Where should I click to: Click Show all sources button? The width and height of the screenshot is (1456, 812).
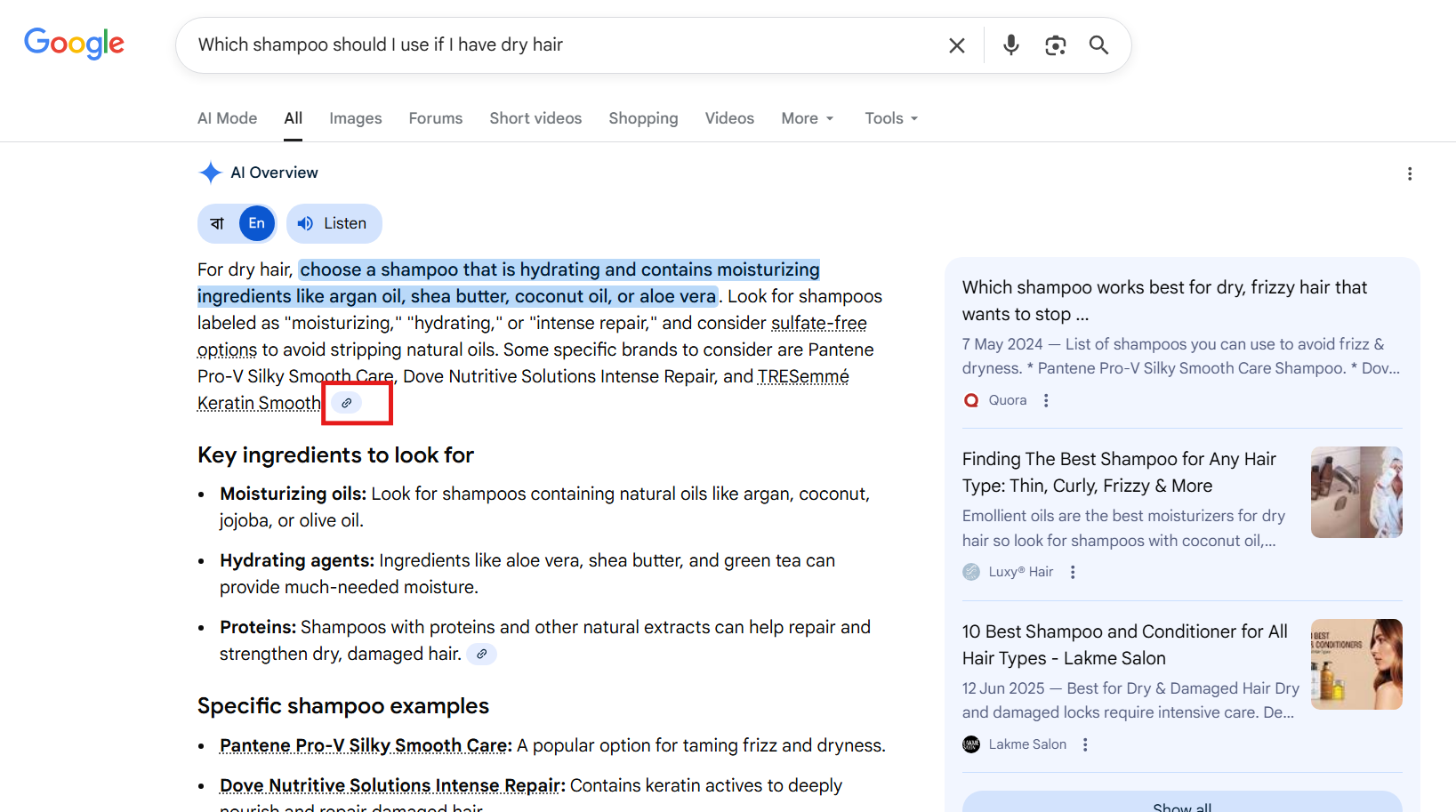pyautogui.click(x=1182, y=802)
